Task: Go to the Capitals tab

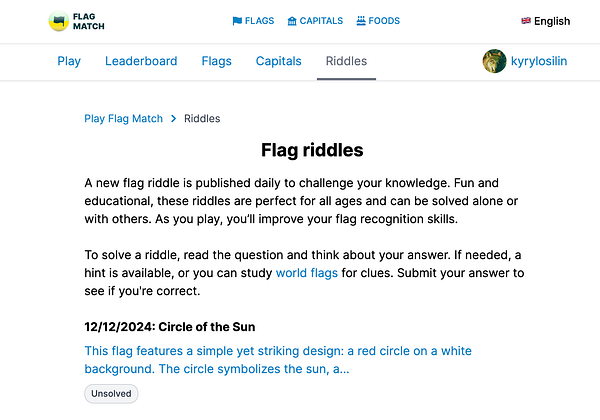Action: (278, 61)
